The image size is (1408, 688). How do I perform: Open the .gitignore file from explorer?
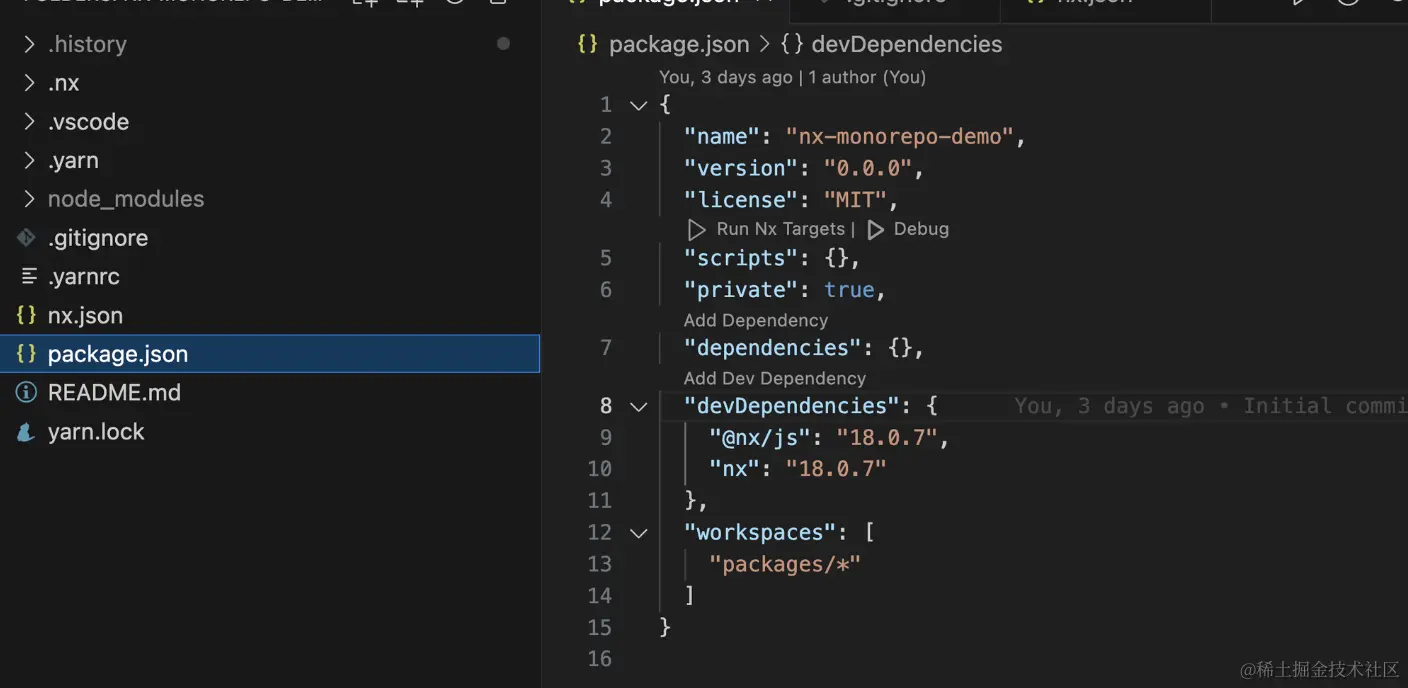[x=270, y=238]
